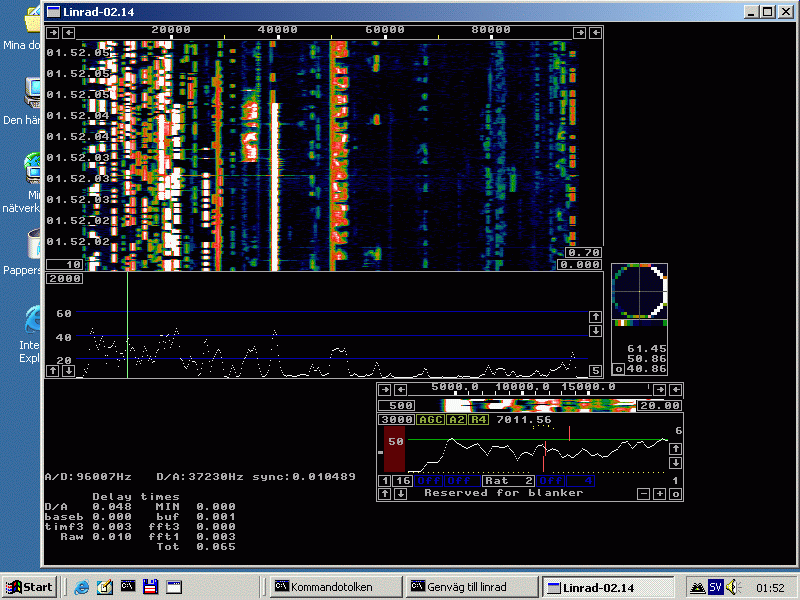The image size is (800, 600).
Task: Click the 'Reserved for blanker' text
Action: coord(504,493)
